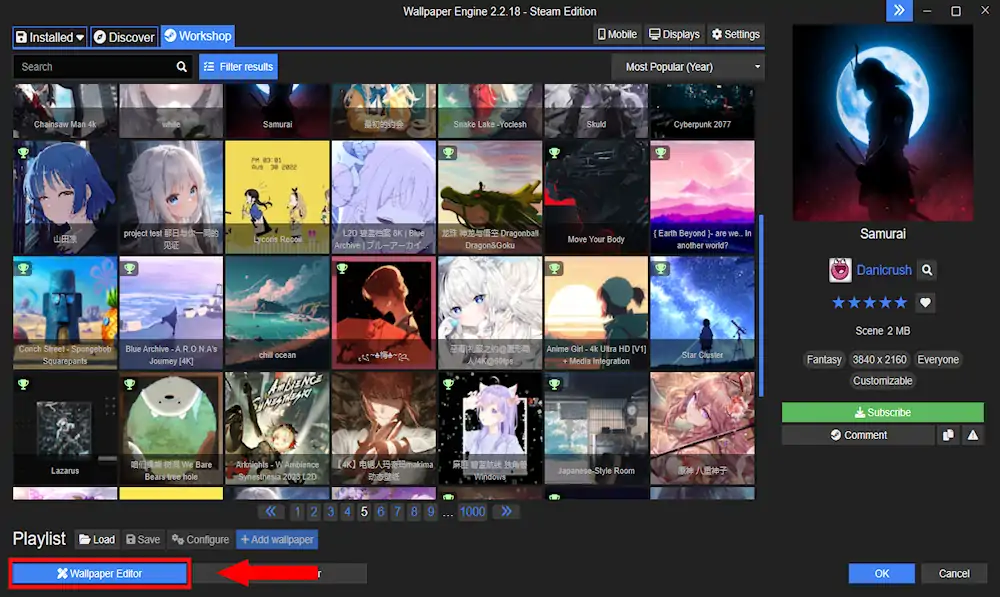Click the wallpaper list scrollbar

[x=761, y=306]
